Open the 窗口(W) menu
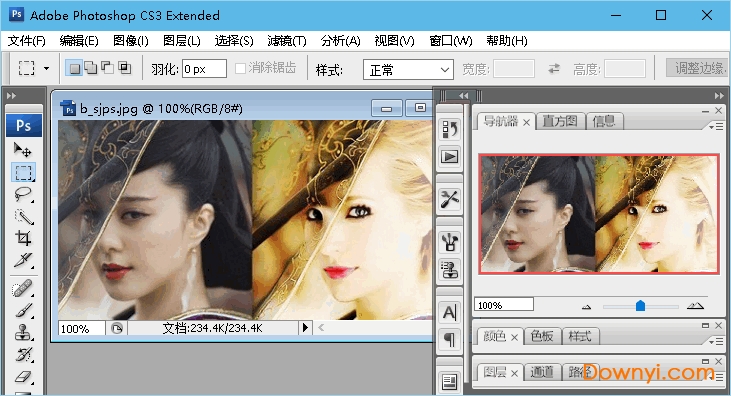This screenshot has width=731, height=396. tap(450, 41)
